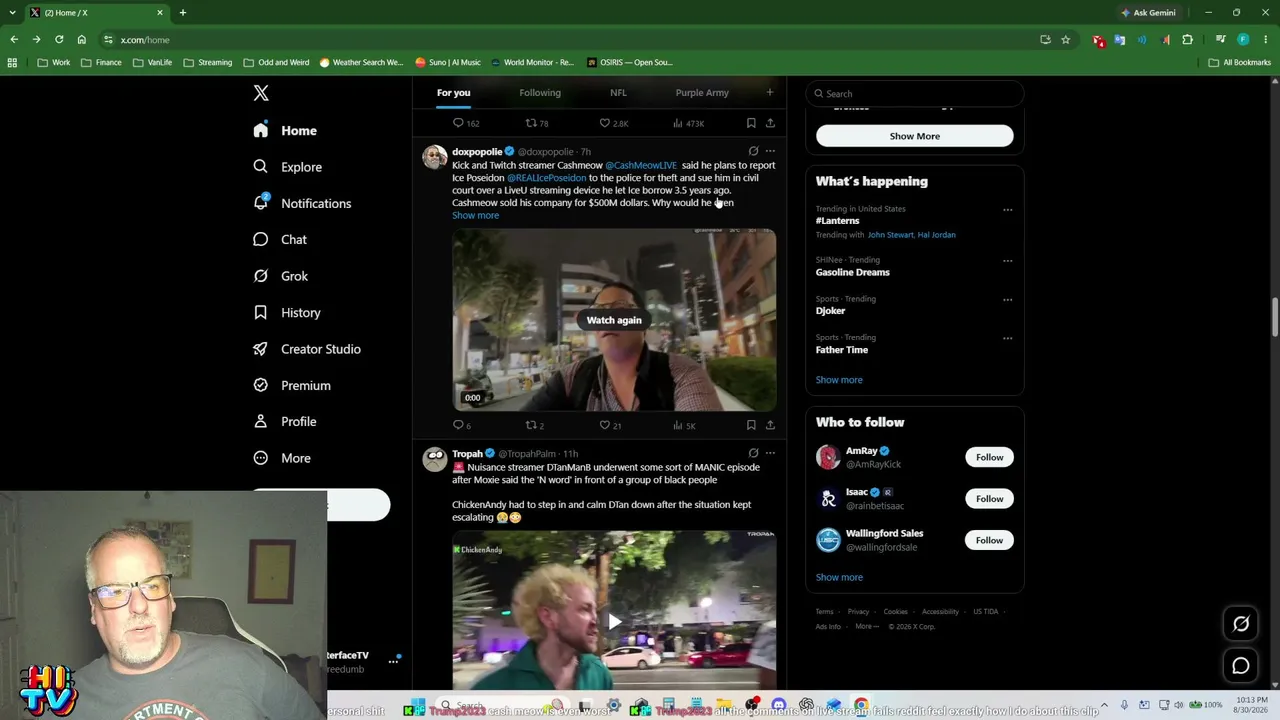This screenshot has width=1280, height=720.
Task: Open Grok from the X sidebar
Action: pyautogui.click(x=280, y=276)
